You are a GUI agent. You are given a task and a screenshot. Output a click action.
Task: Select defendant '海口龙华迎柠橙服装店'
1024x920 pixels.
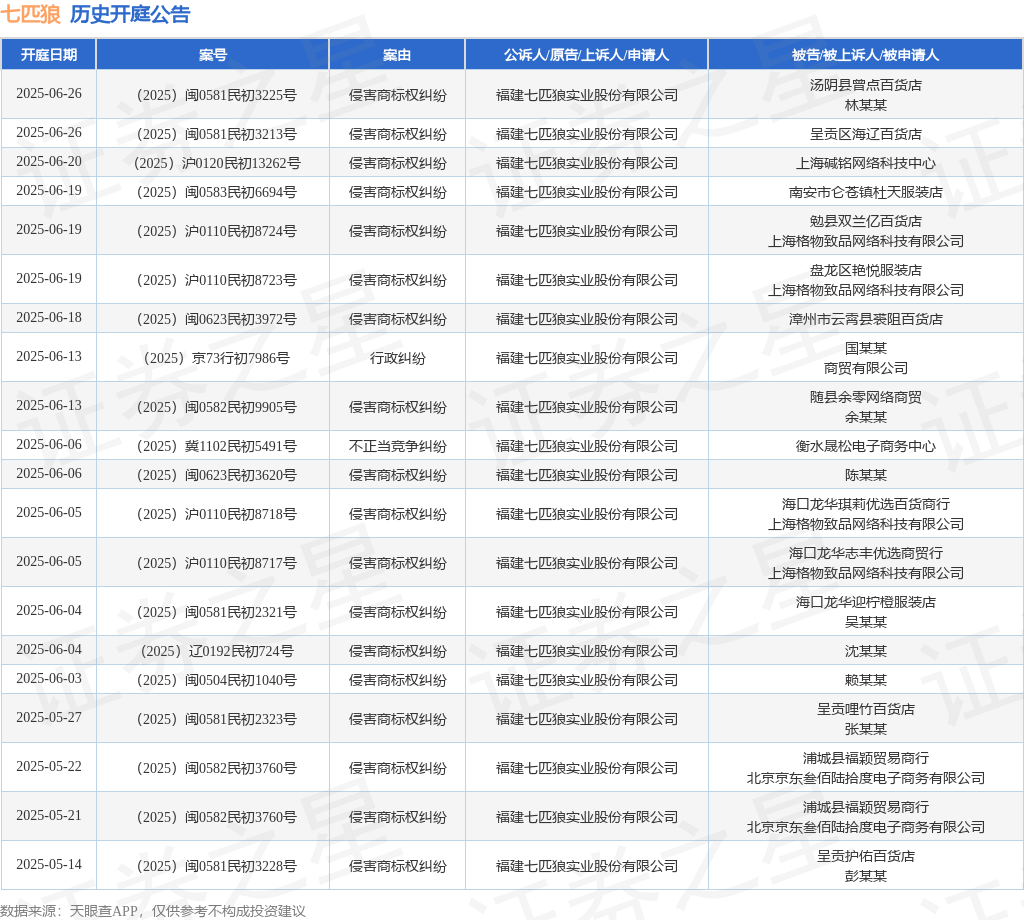click(865, 603)
